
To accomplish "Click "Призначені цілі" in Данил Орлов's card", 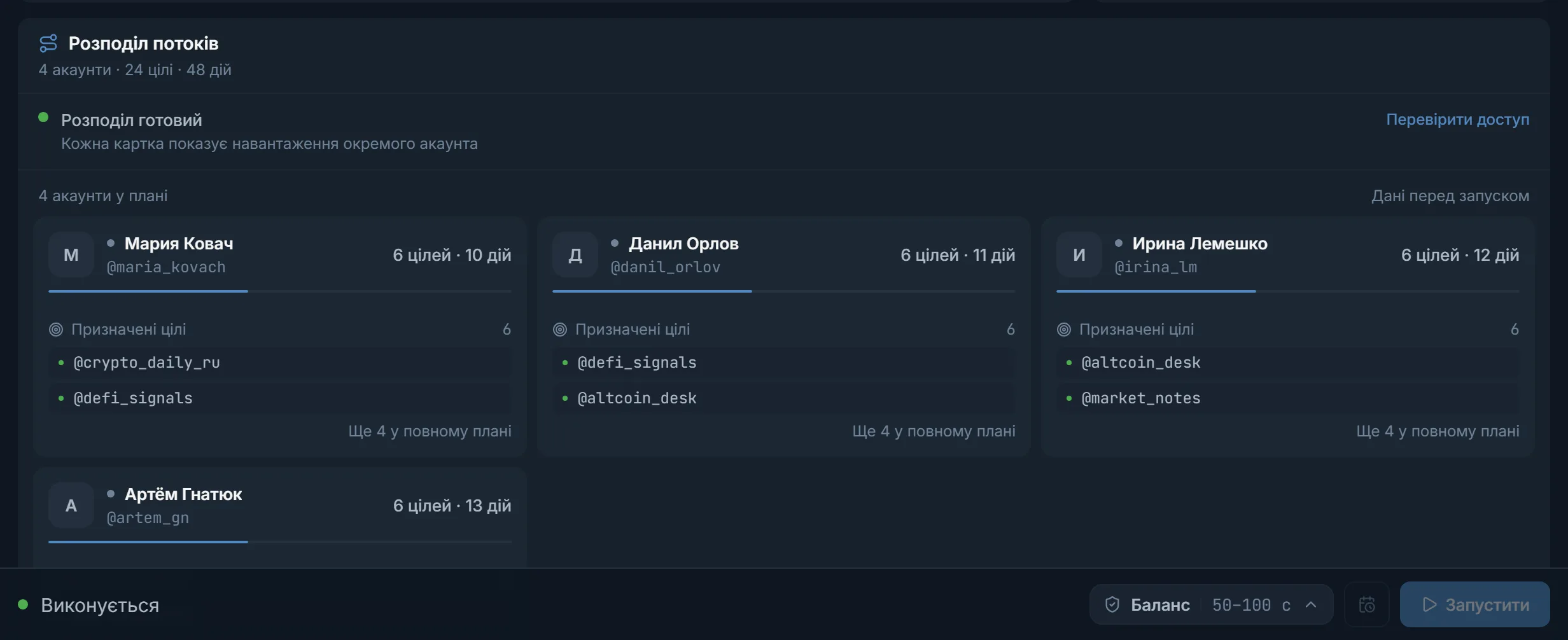I will point(633,330).
